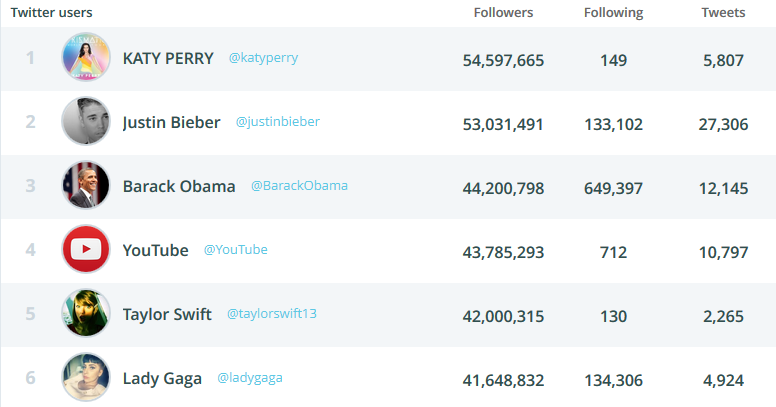
Task: Click the KATY PERRY name
Action: coord(168,58)
